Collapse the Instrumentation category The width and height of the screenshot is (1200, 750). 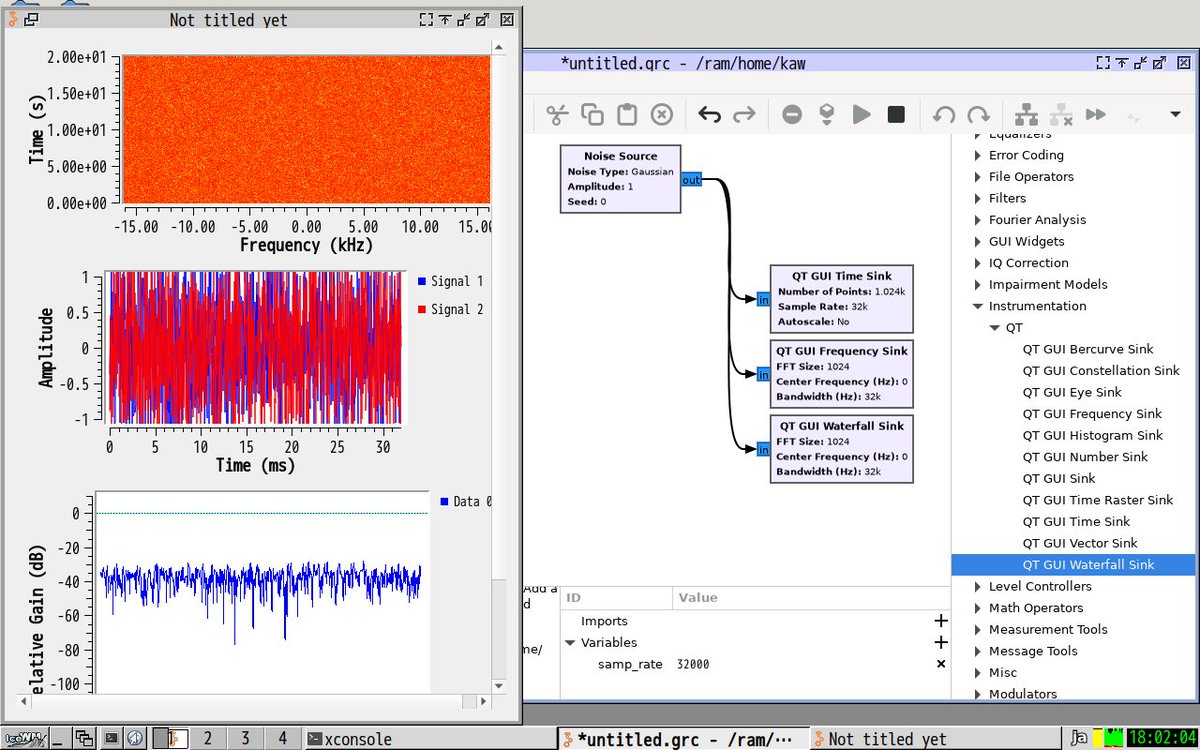(978, 306)
